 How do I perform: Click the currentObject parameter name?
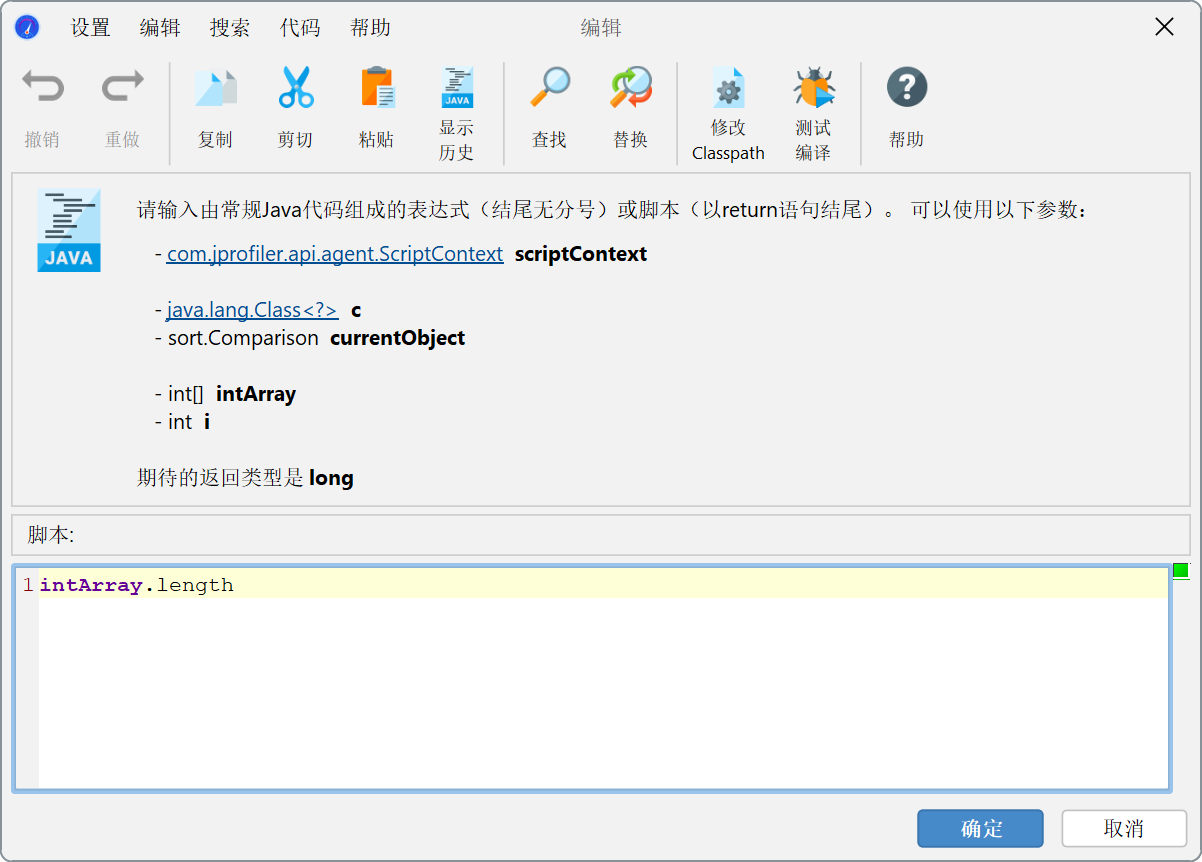[398, 338]
